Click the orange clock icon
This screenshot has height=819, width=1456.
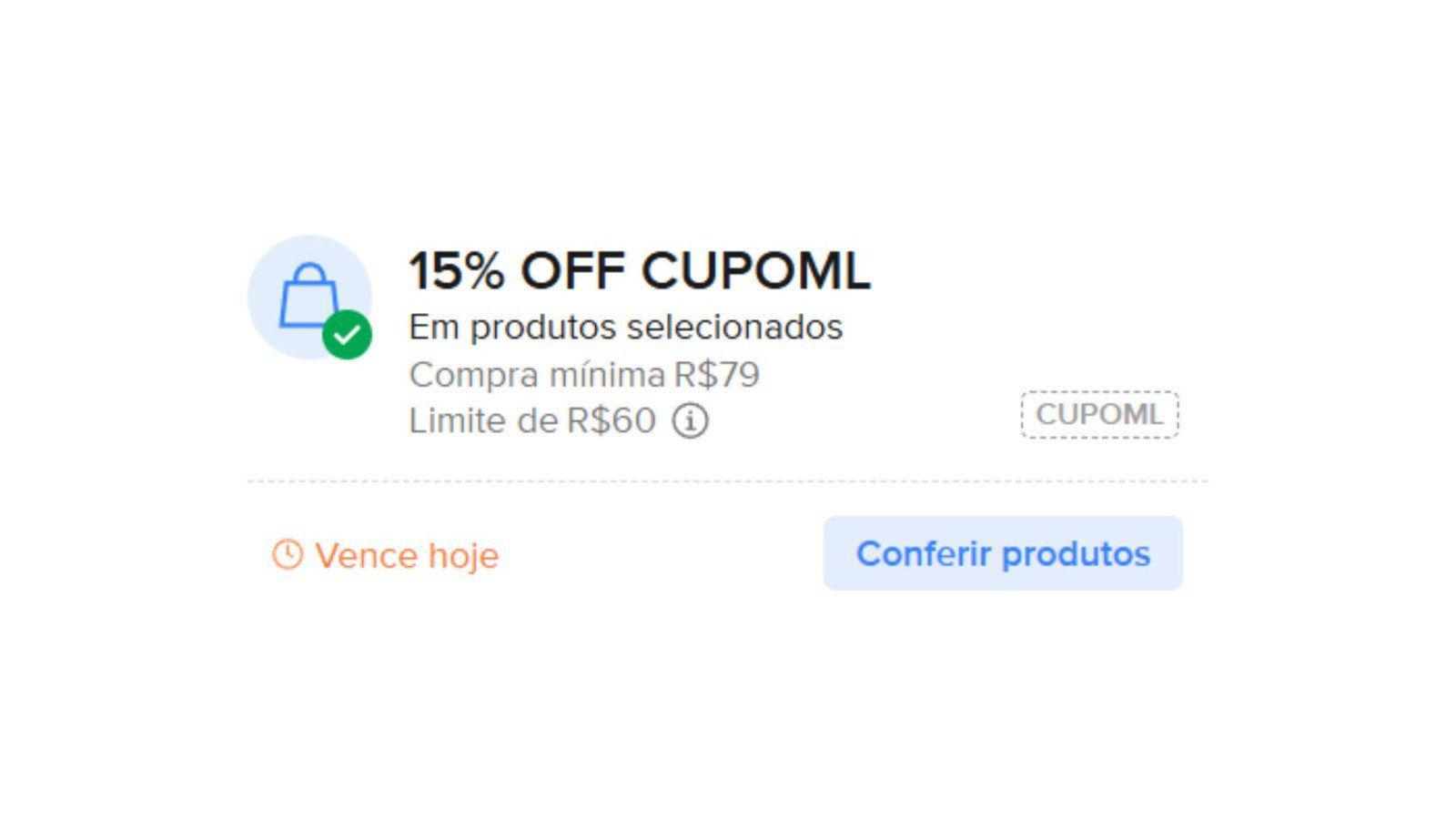pos(287,554)
